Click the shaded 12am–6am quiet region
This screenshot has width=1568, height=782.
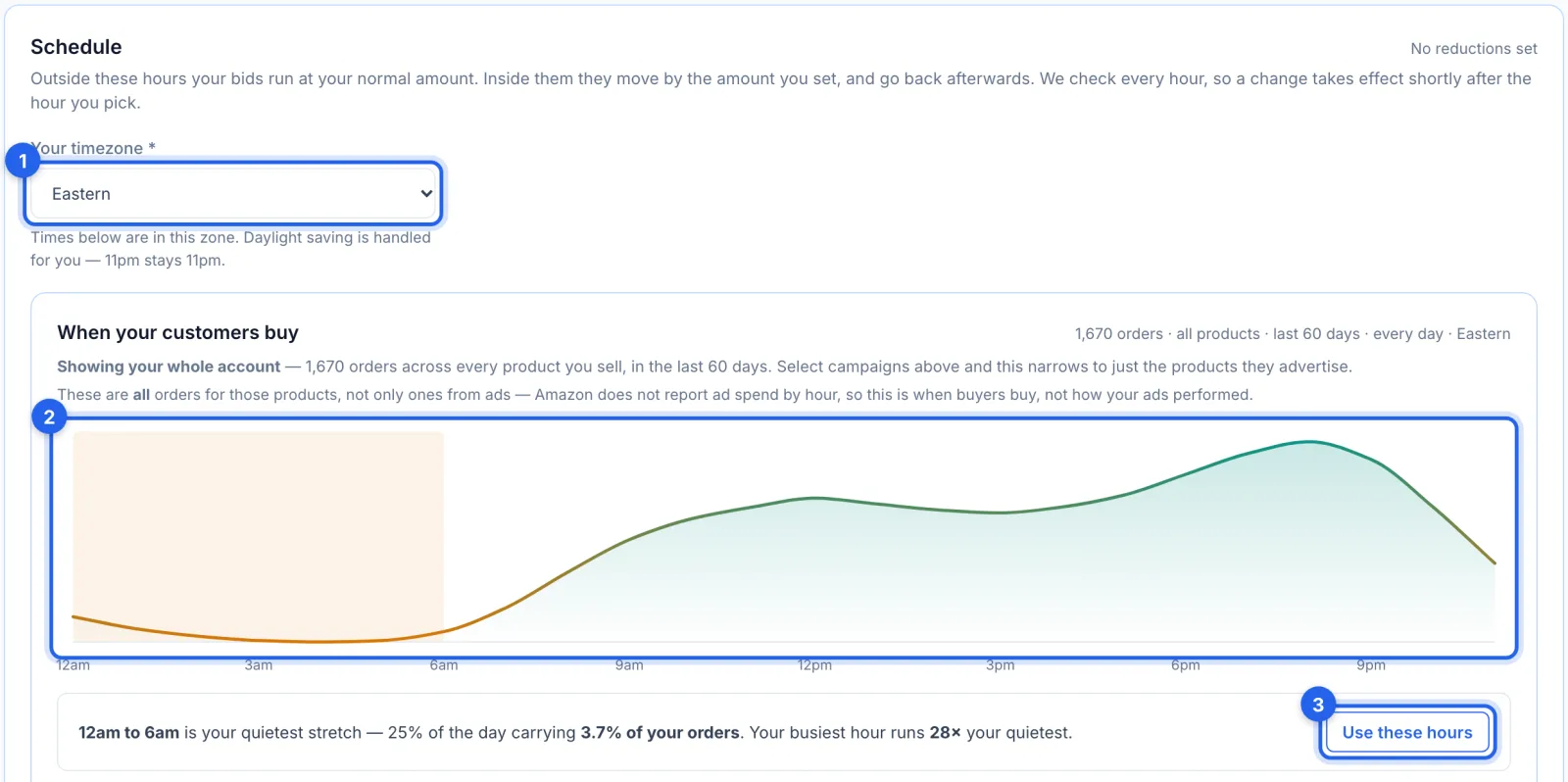pos(258,537)
